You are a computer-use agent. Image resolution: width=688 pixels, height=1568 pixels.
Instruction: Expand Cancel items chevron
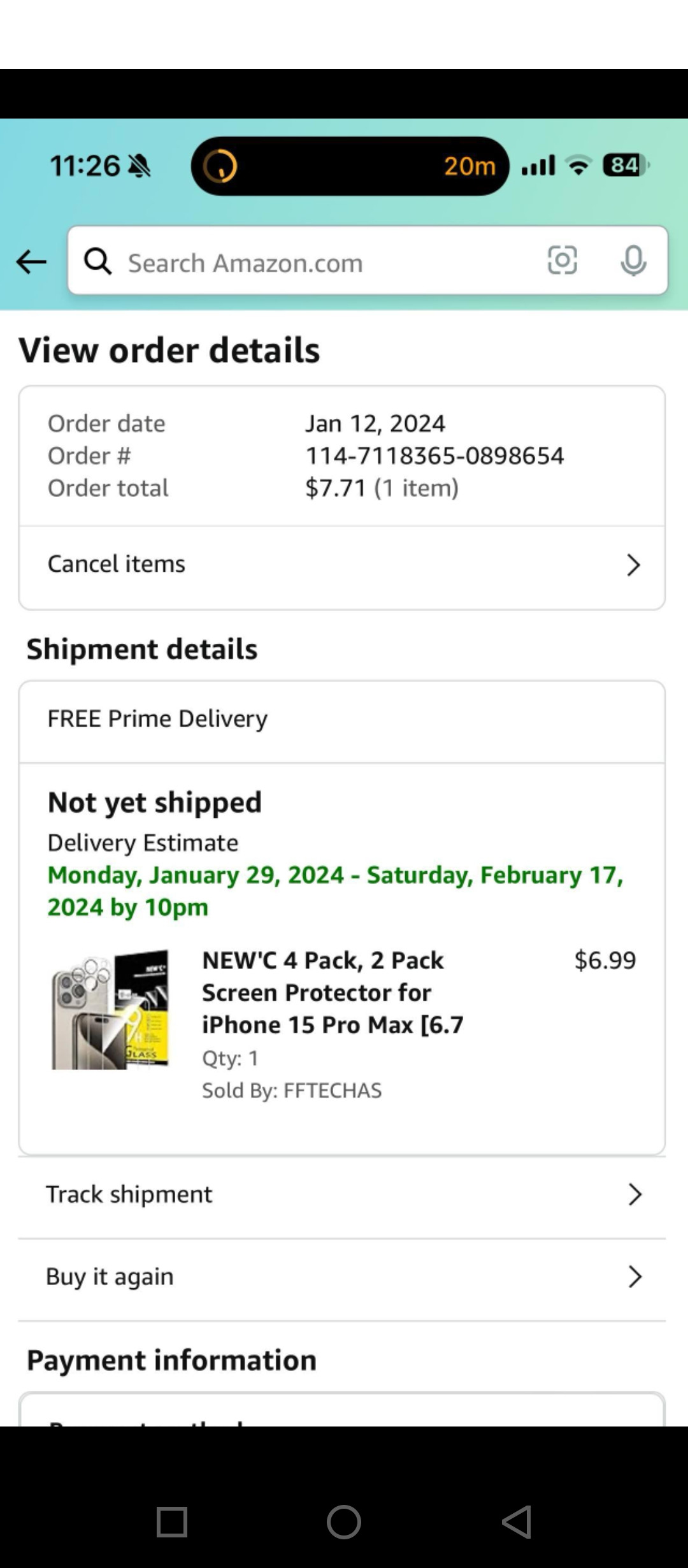(x=633, y=565)
